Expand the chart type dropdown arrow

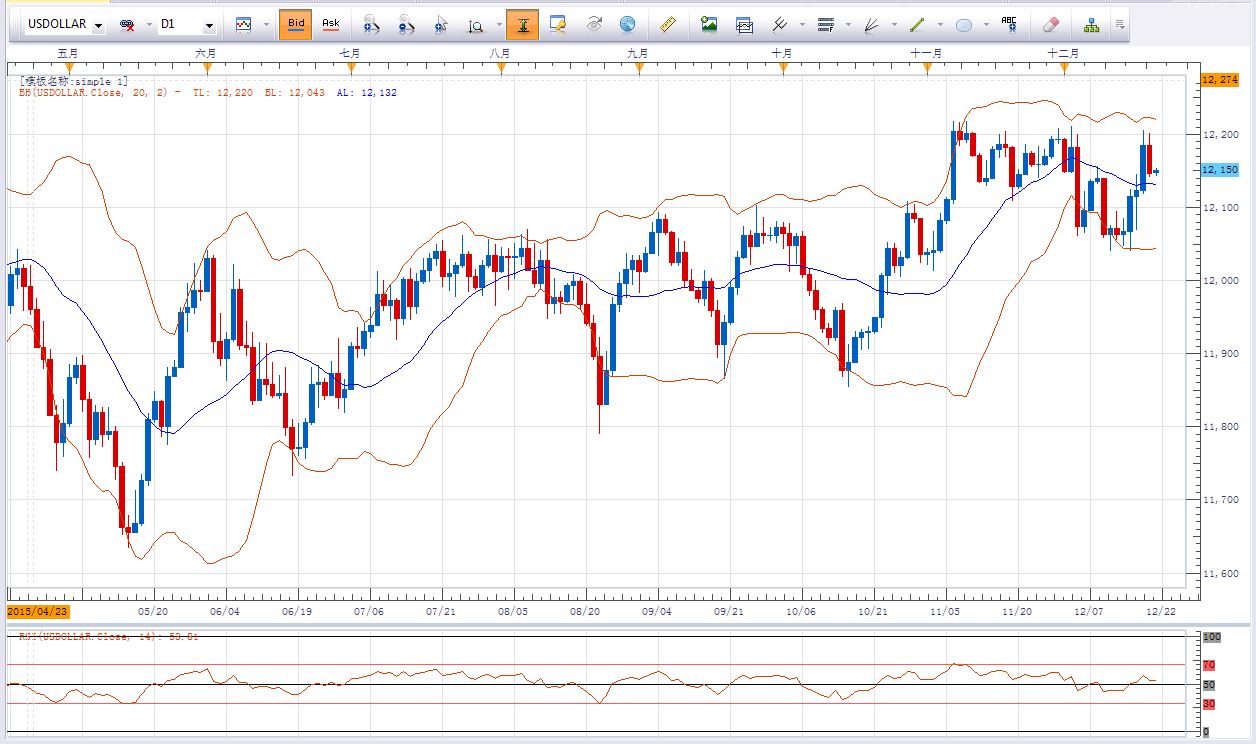(264, 25)
